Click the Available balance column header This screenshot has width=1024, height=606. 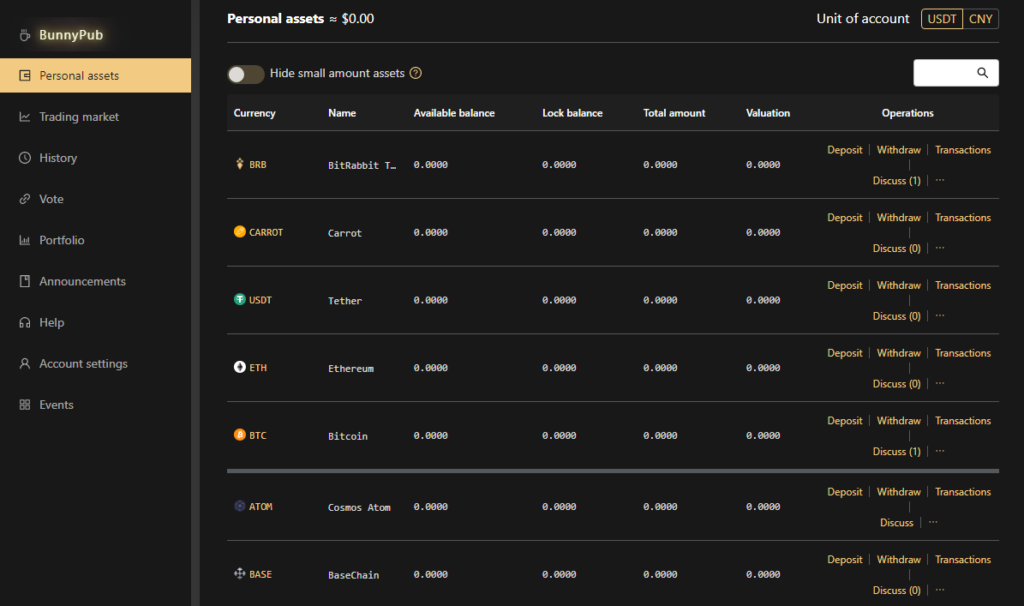454,113
